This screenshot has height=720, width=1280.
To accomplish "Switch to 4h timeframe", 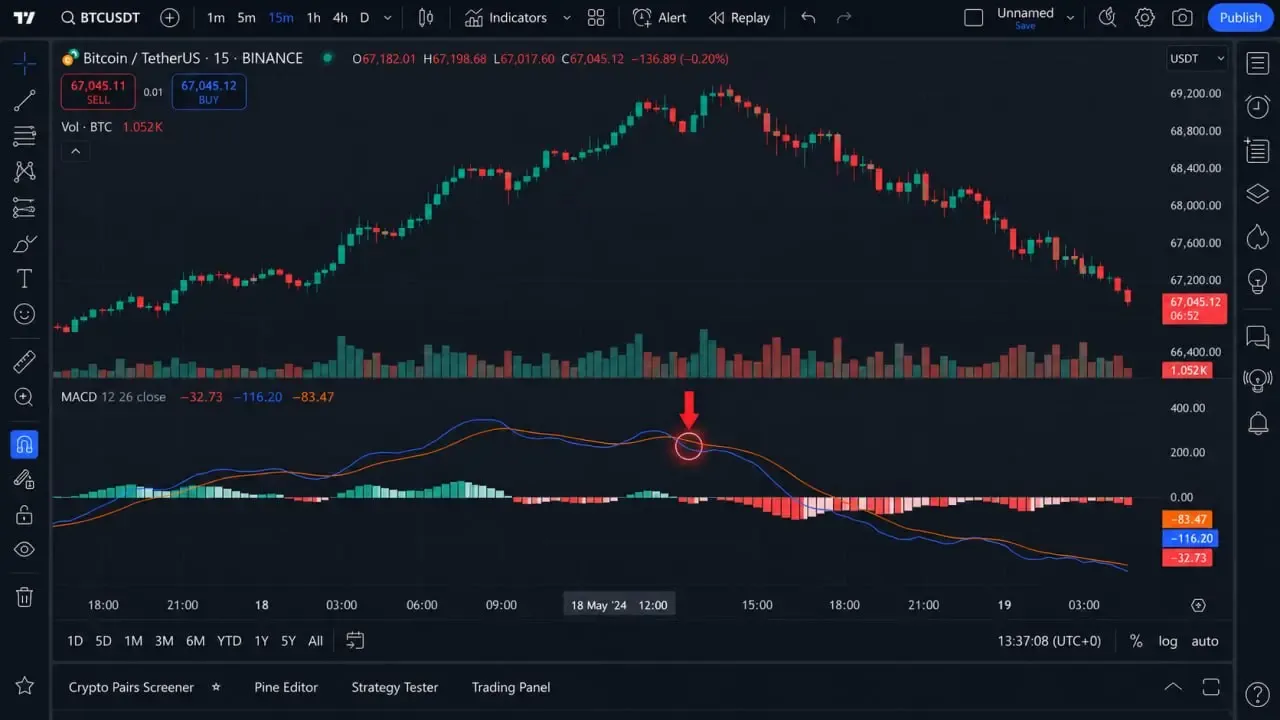I will click(340, 18).
